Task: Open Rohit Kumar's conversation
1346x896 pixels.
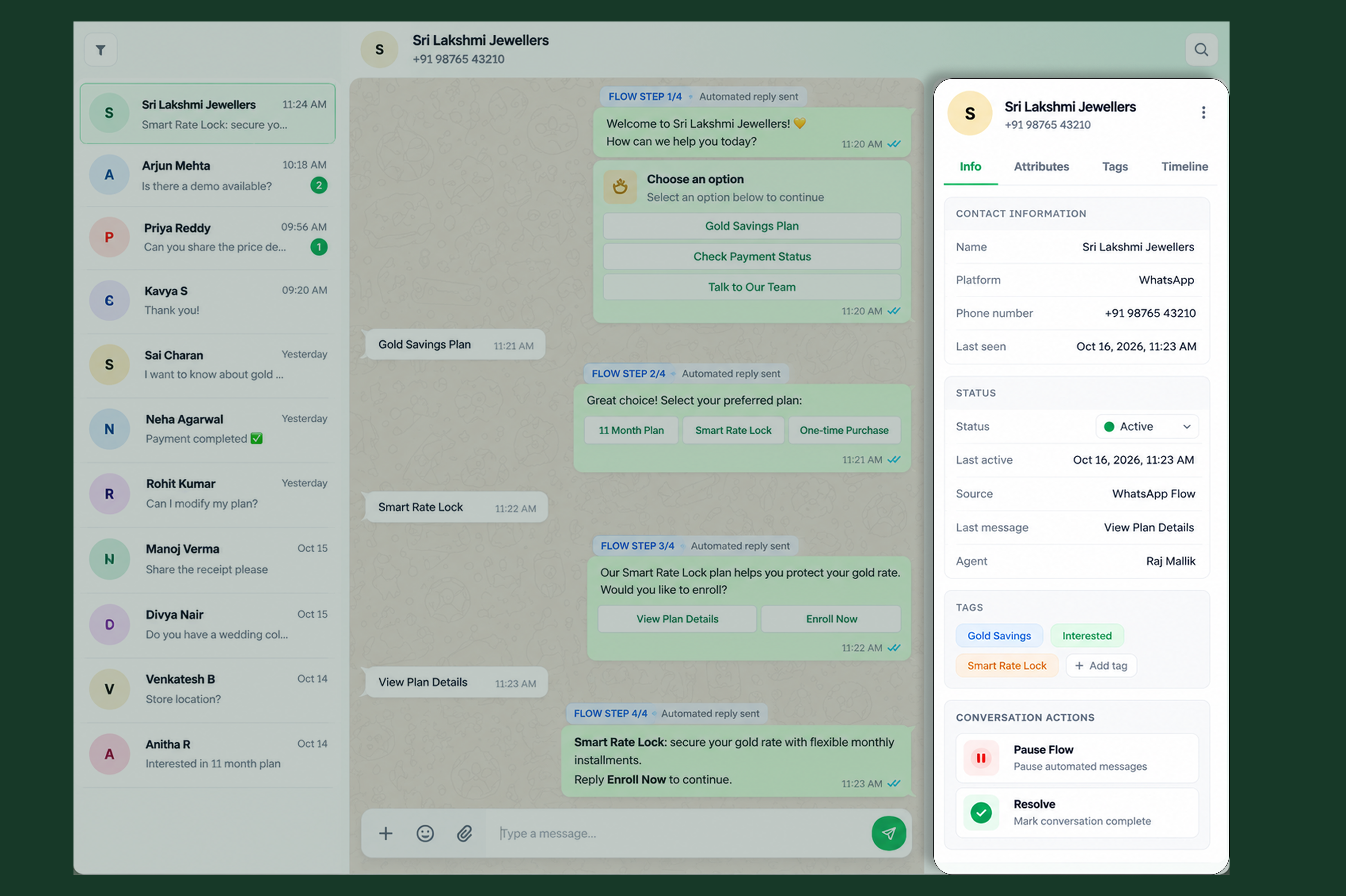Action: coord(208,494)
